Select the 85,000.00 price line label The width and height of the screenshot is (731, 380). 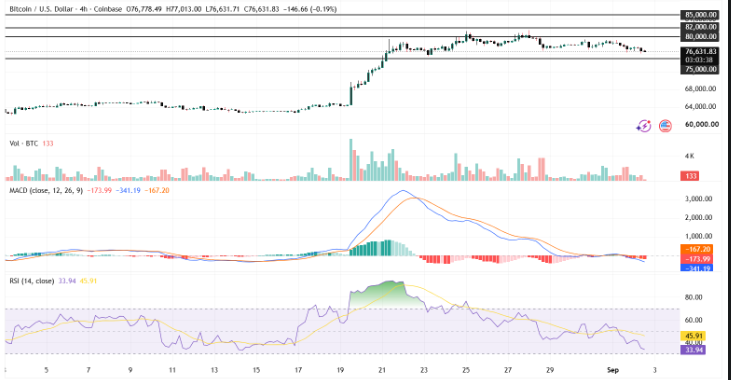click(700, 15)
